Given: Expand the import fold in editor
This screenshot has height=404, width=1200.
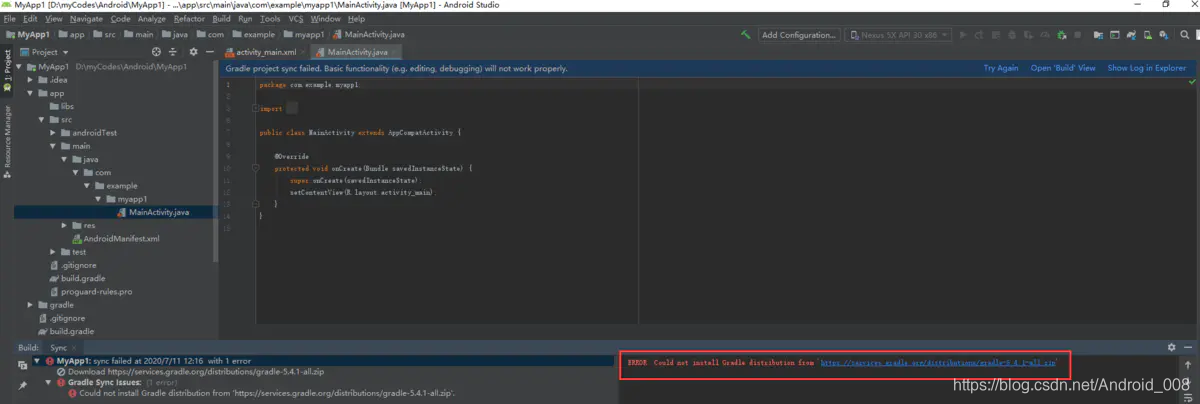Looking at the screenshot, I should point(257,108).
